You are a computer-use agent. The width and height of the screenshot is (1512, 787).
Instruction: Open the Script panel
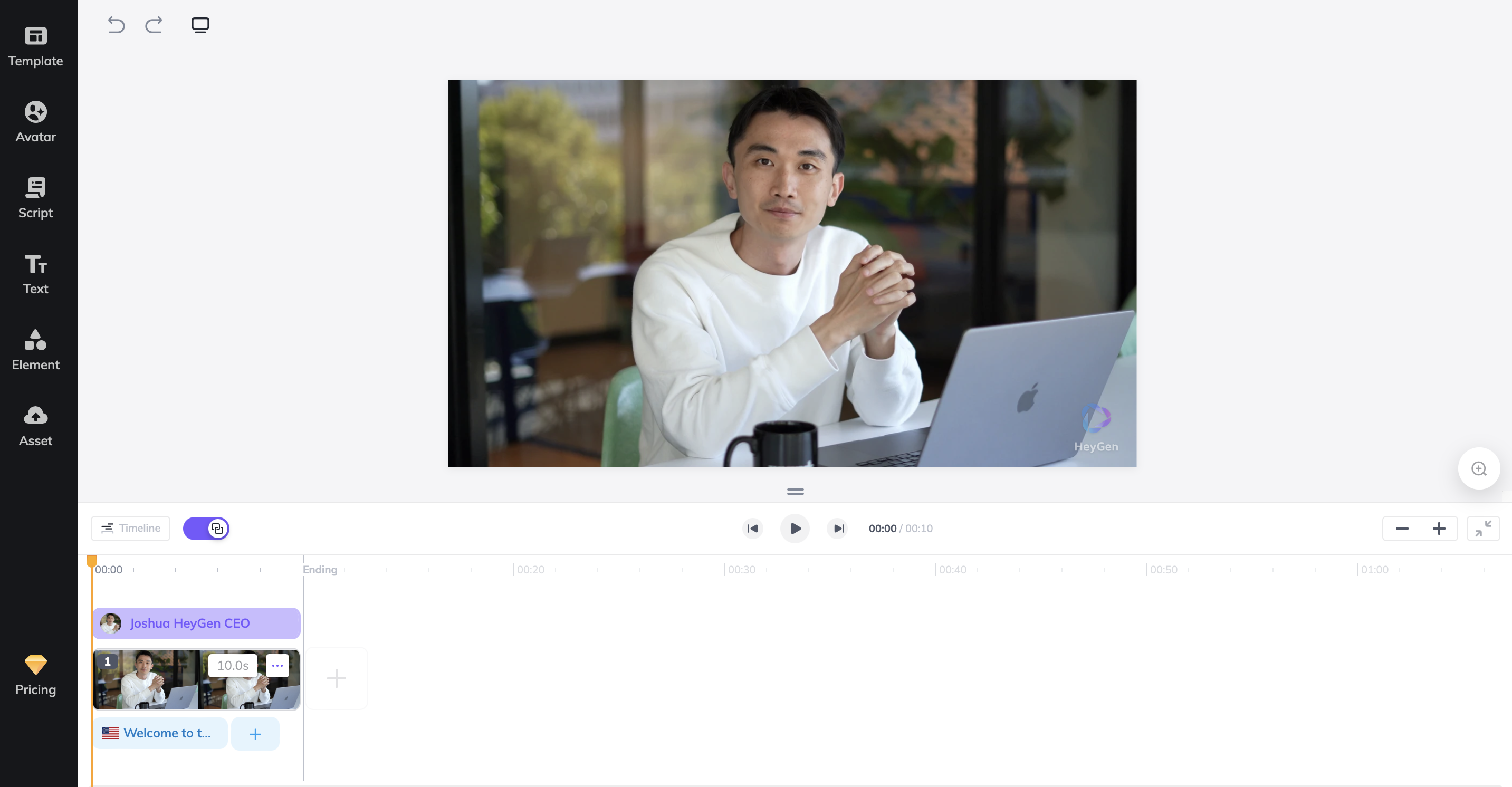pos(35,196)
